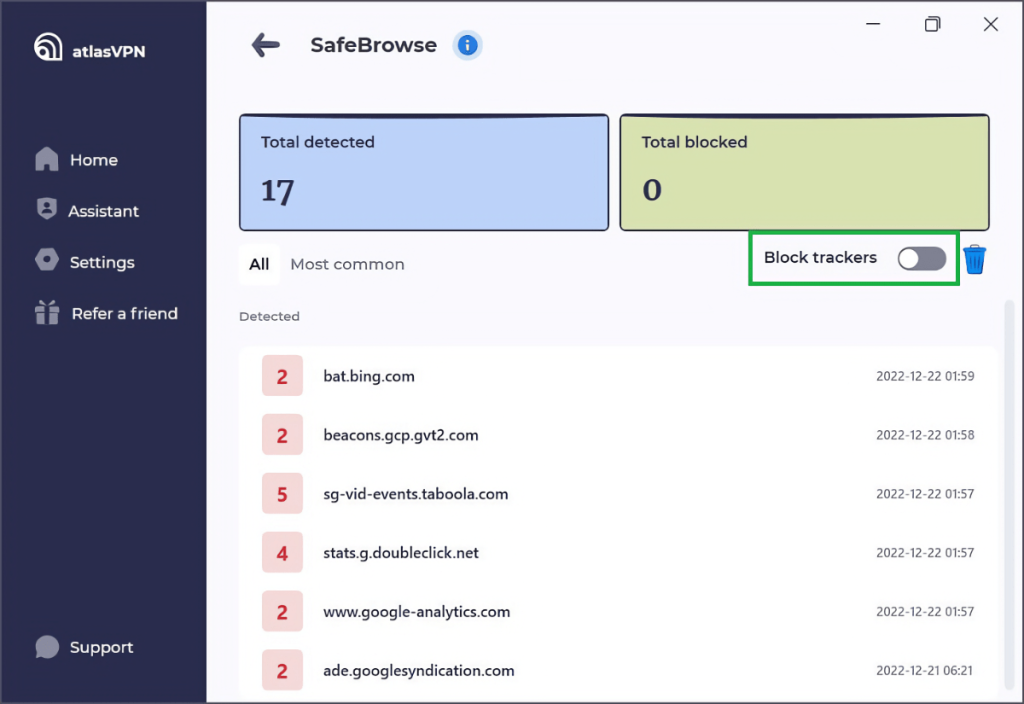This screenshot has height=704, width=1024.
Task: Click the Refer a friend gift icon
Action: coord(47,312)
